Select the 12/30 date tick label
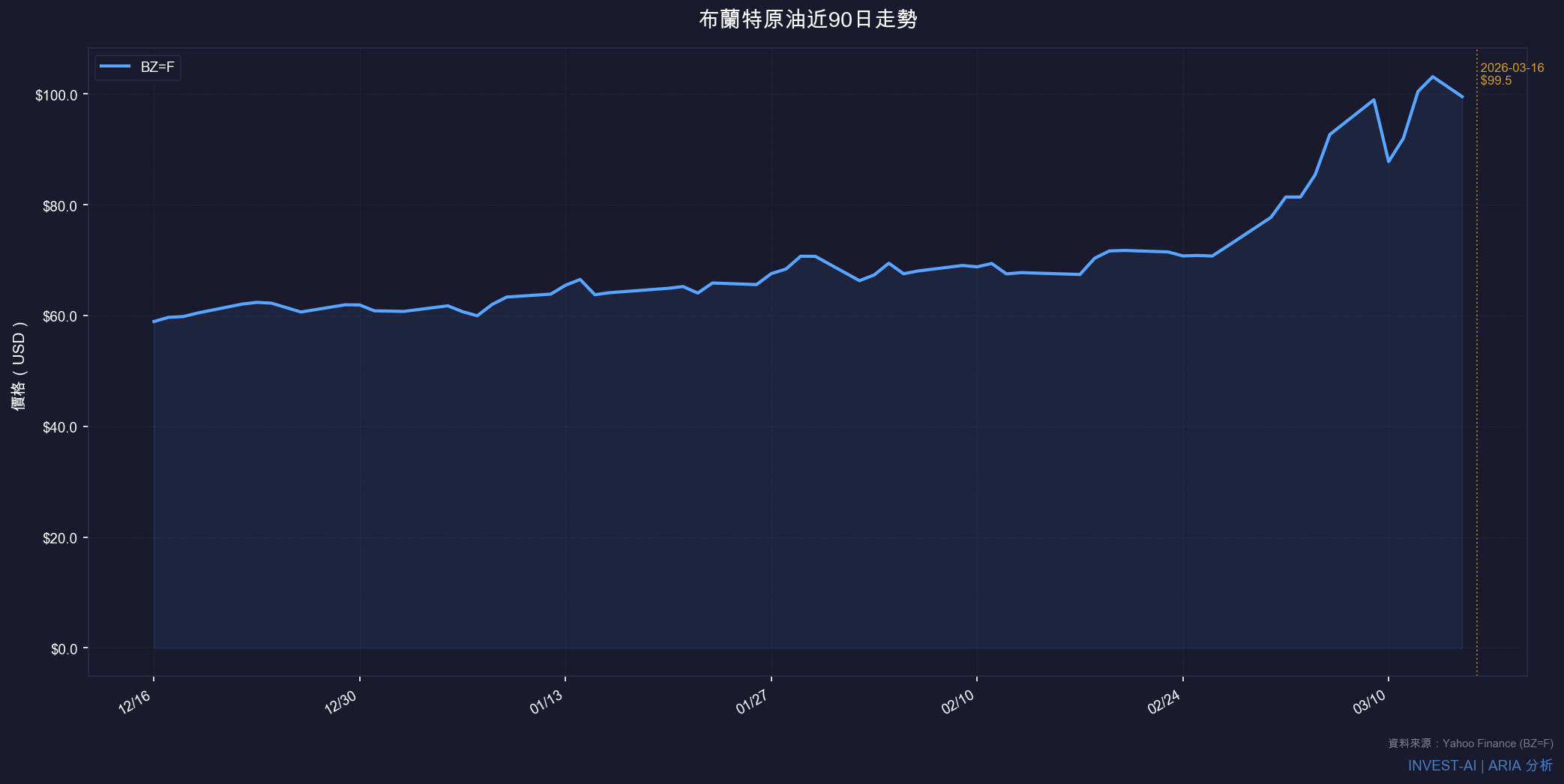The height and width of the screenshot is (784, 1564). coord(340,702)
